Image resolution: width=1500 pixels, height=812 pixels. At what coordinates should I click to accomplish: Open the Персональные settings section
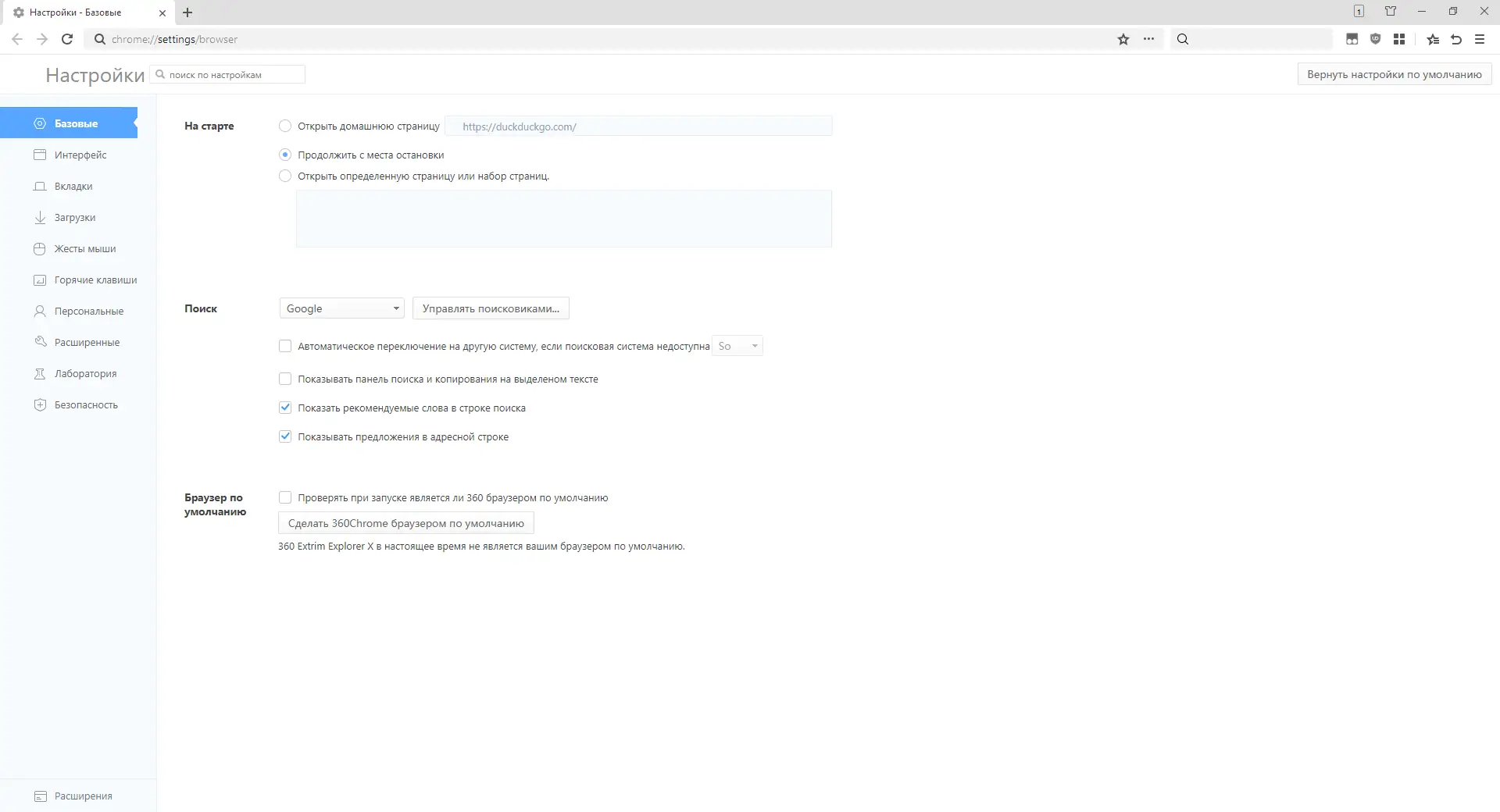pos(89,312)
